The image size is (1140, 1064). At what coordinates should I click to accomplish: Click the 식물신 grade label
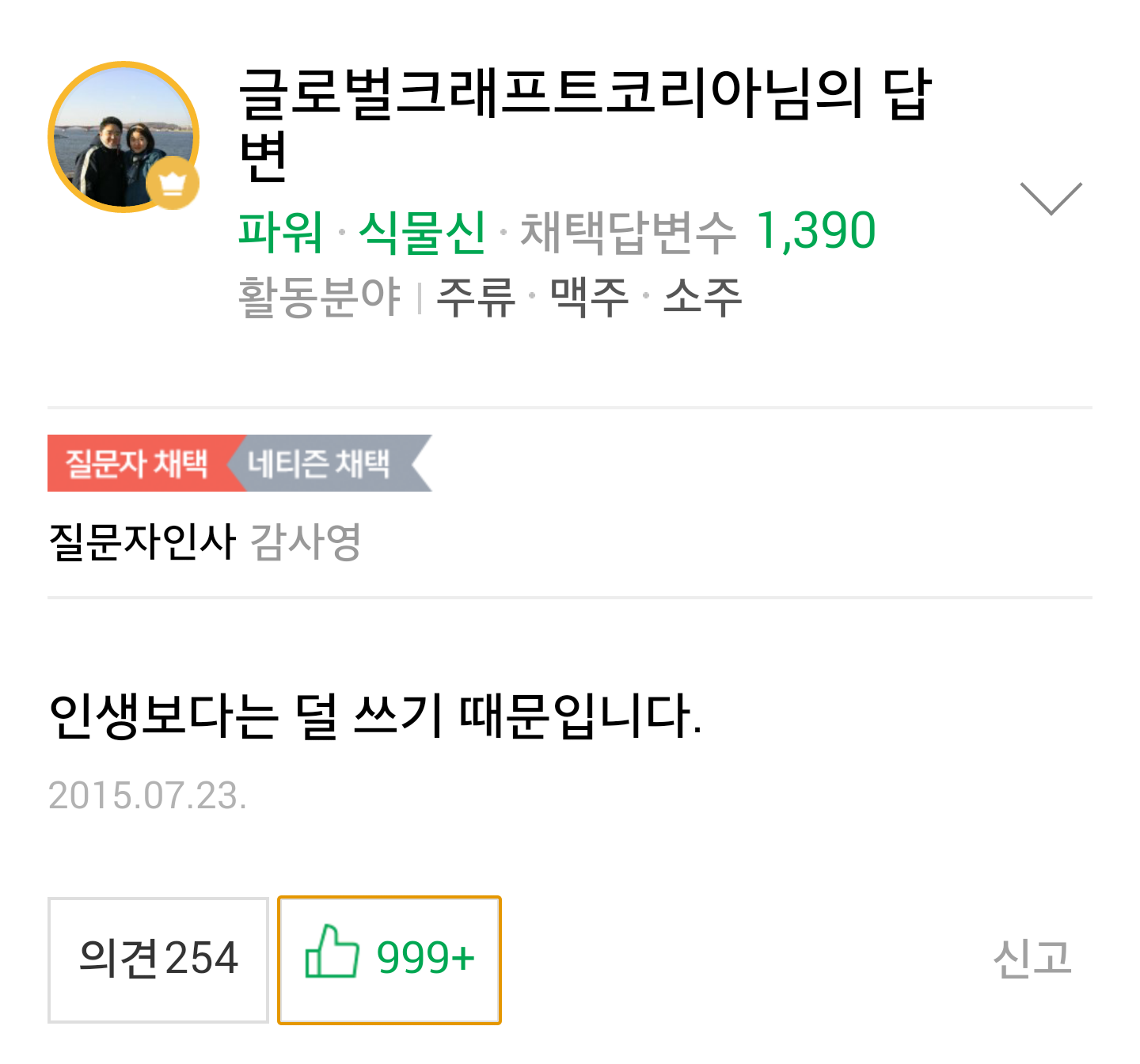tap(421, 233)
